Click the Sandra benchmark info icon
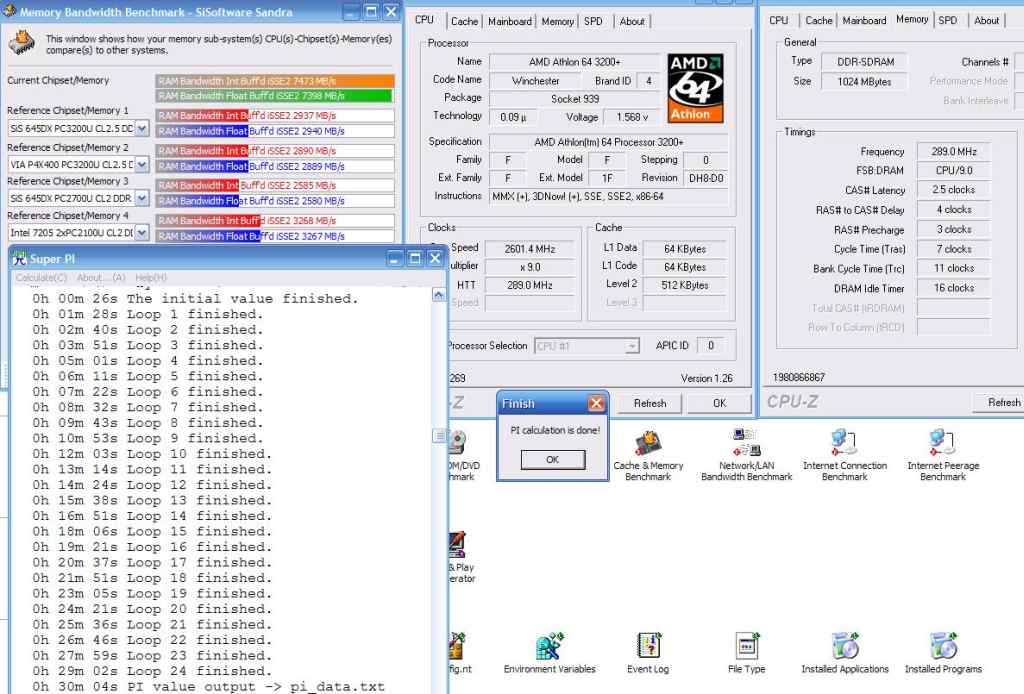The width and height of the screenshot is (1024, 694). click(x=22, y=43)
